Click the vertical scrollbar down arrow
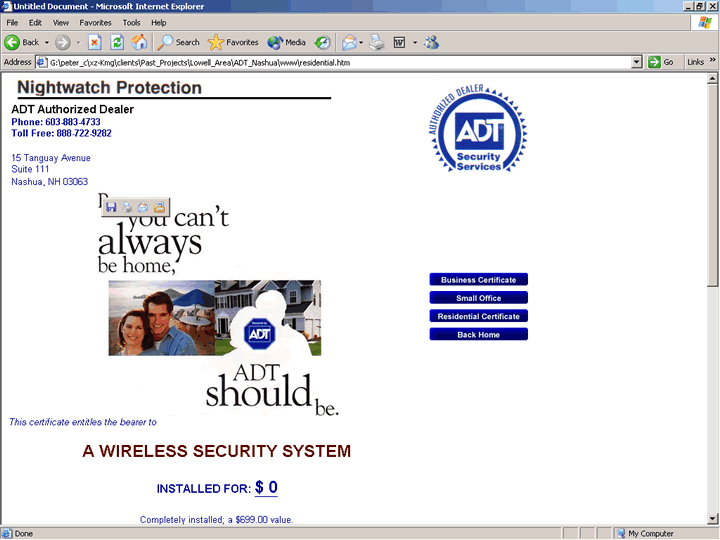 point(712,519)
